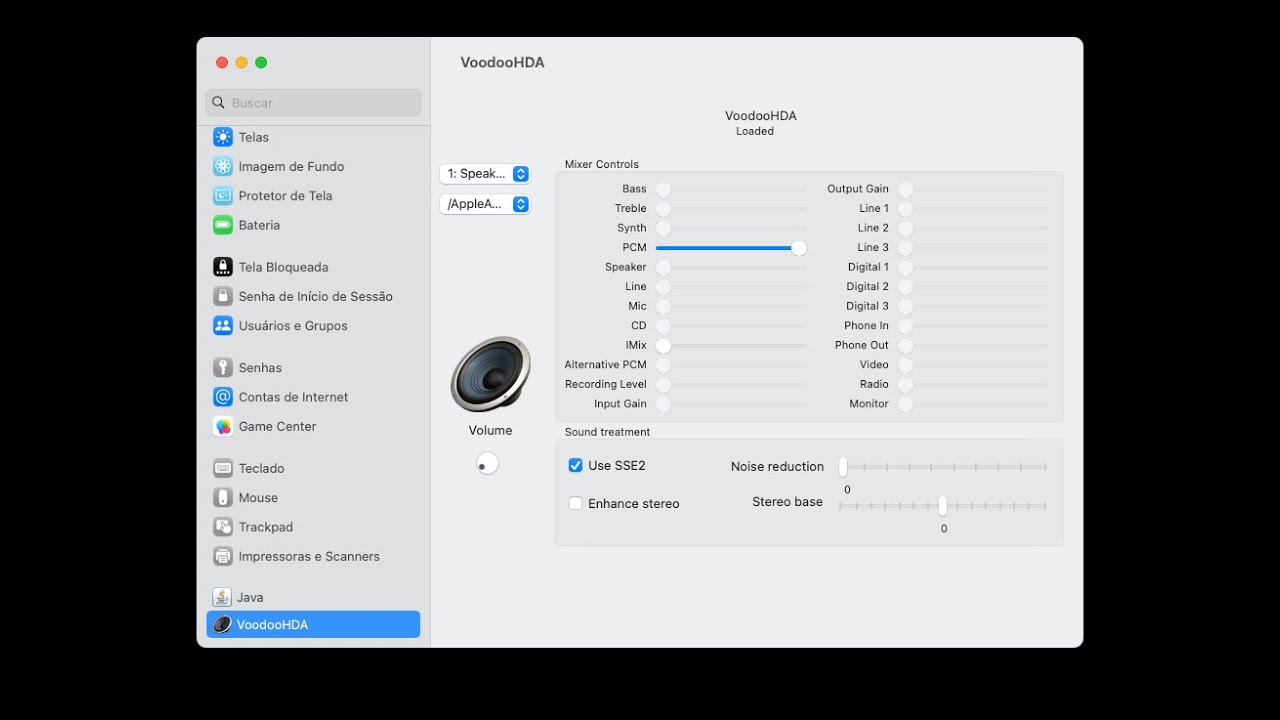Screen dimensions: 1280x720
Task: Open the Bateria icon
Action: pyautogui.click(x=223, y=225)
